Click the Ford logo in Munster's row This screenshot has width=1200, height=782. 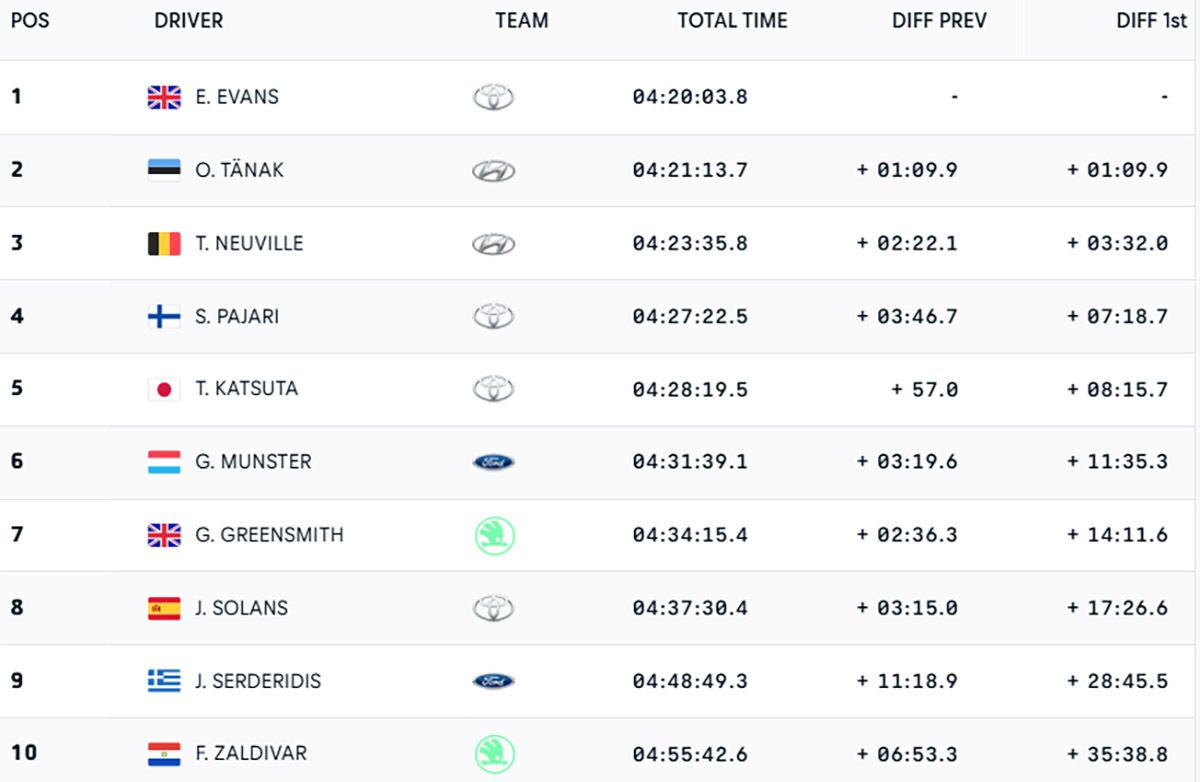[x=493, y=462]
